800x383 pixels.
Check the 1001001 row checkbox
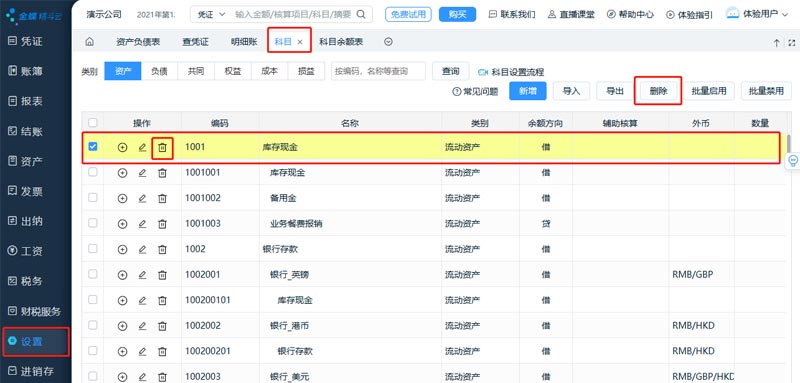pos(92,172)
